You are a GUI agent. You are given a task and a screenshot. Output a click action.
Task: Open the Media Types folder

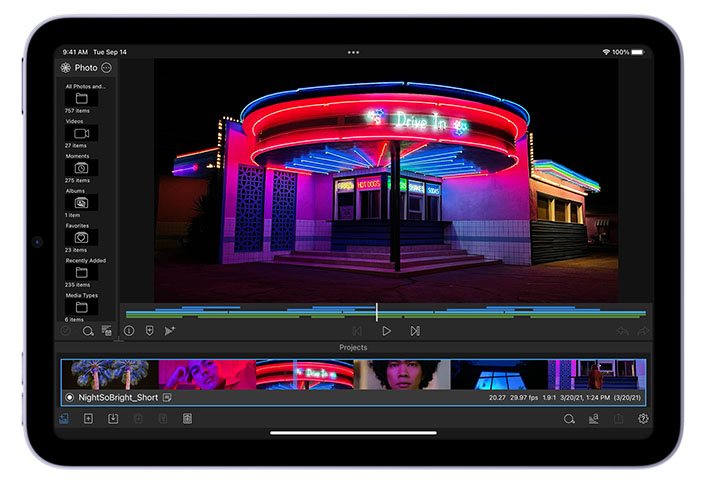pyautogui.click(x=81, y=307)
